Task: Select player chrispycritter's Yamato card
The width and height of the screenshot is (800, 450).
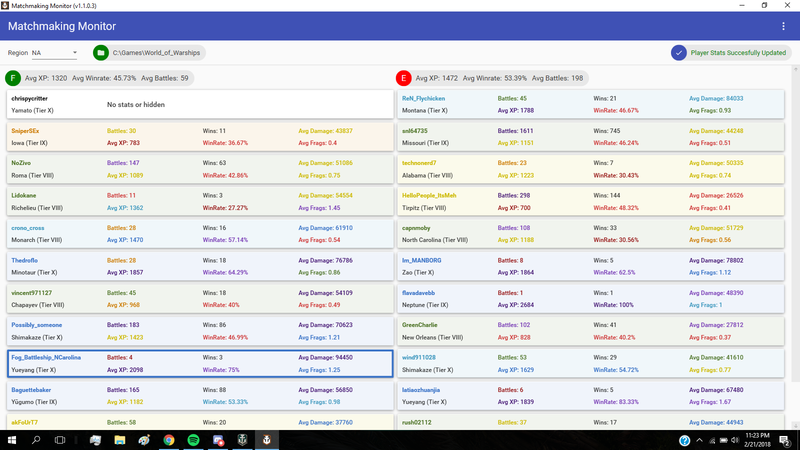Action: tap(200, 105)
